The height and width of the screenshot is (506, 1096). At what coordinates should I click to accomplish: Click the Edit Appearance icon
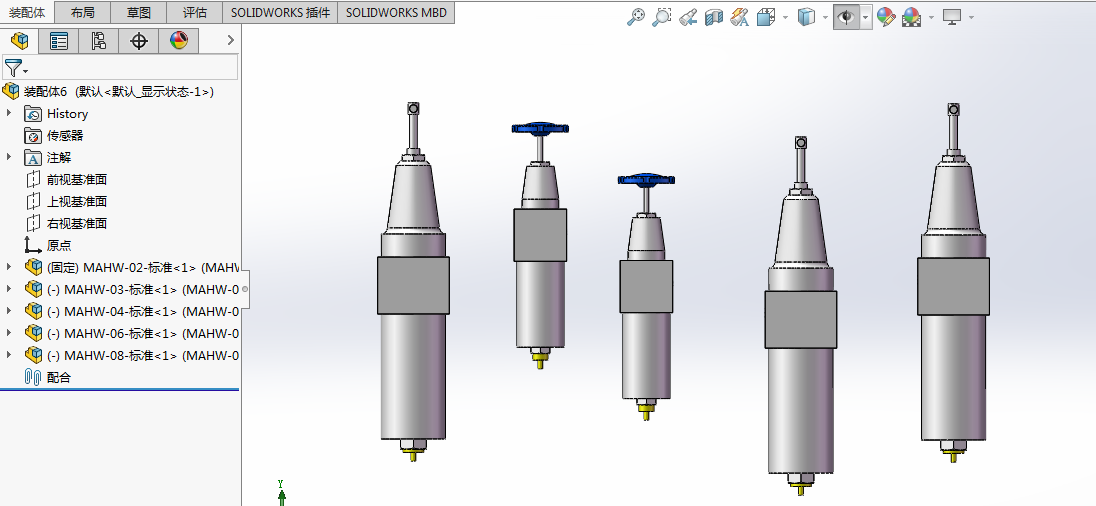click(886, 17)
